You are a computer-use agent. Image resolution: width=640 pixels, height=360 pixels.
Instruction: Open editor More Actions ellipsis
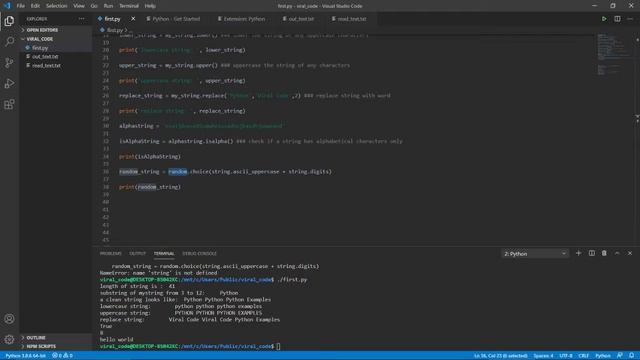click(x=630, y=19)
